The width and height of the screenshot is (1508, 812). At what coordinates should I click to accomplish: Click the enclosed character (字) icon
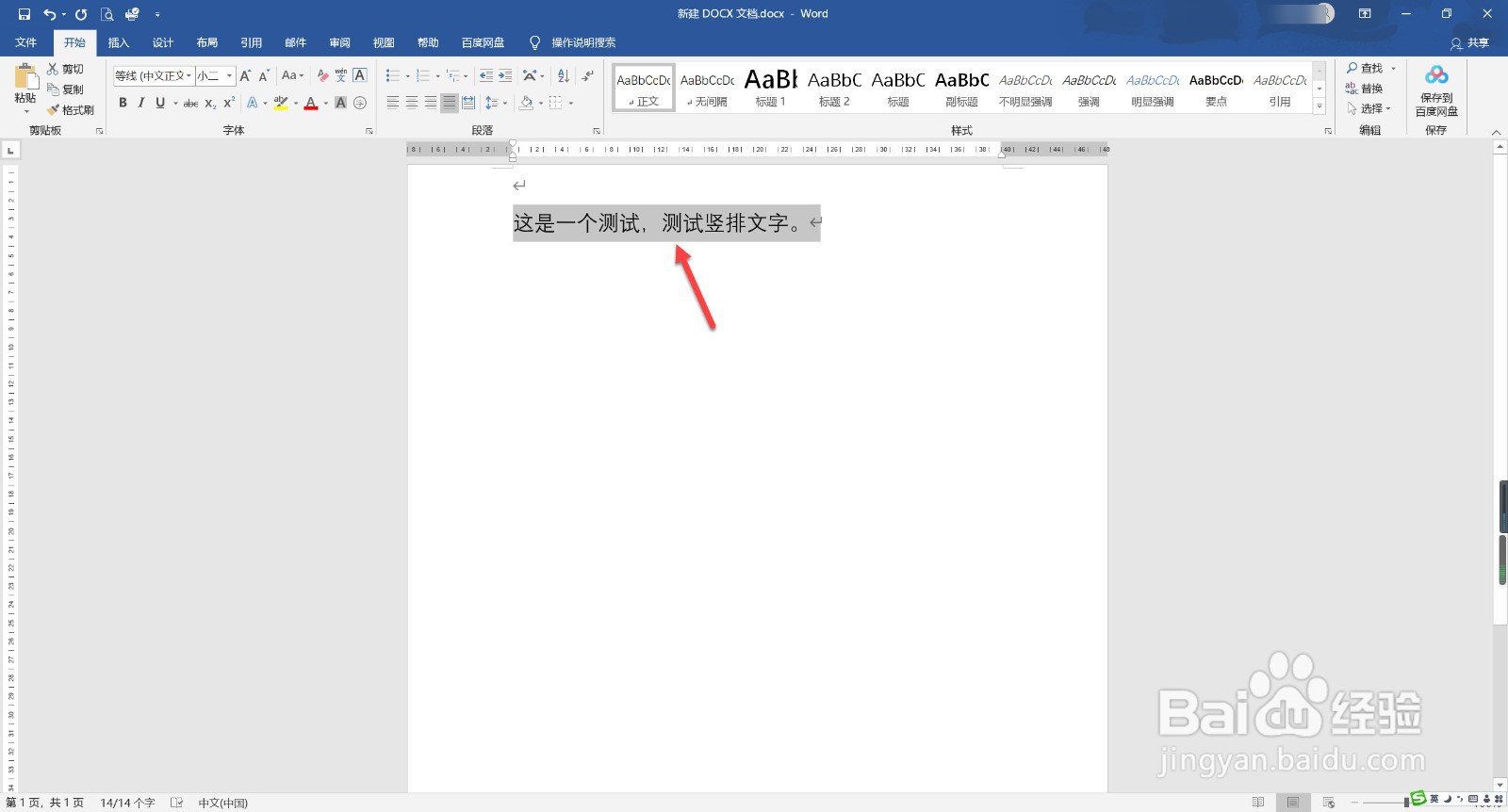click(x=360, y=103)
